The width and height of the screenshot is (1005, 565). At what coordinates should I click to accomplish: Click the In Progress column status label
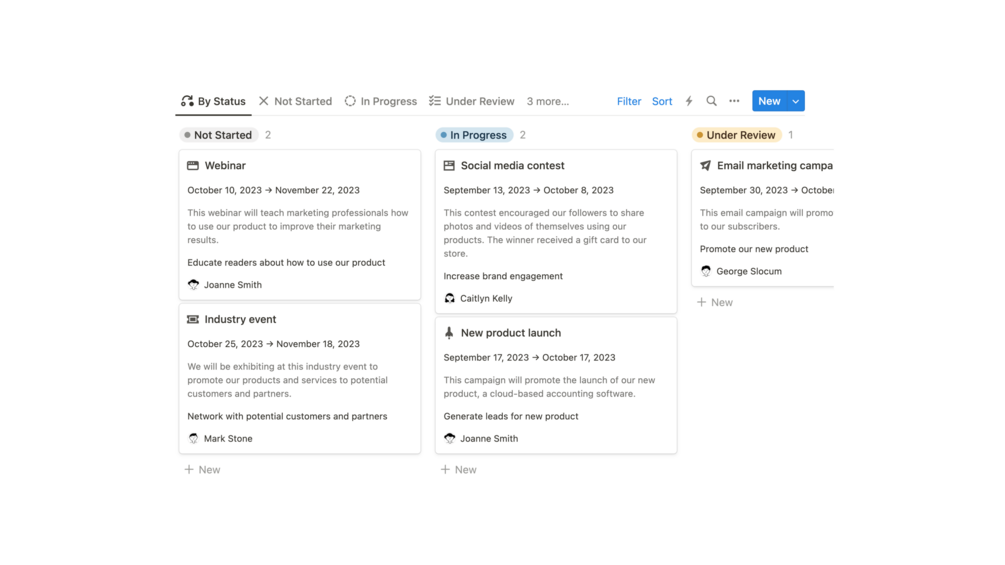[x=474, y=135]
